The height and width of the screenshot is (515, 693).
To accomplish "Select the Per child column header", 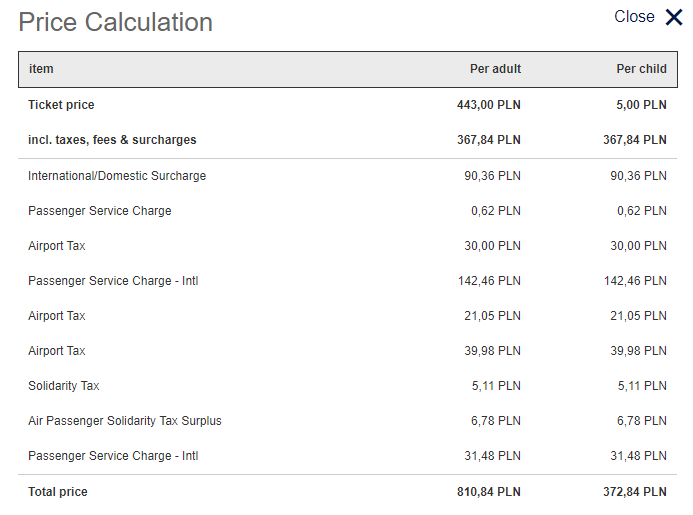I will pyautogui.click(x=641, y=69).
